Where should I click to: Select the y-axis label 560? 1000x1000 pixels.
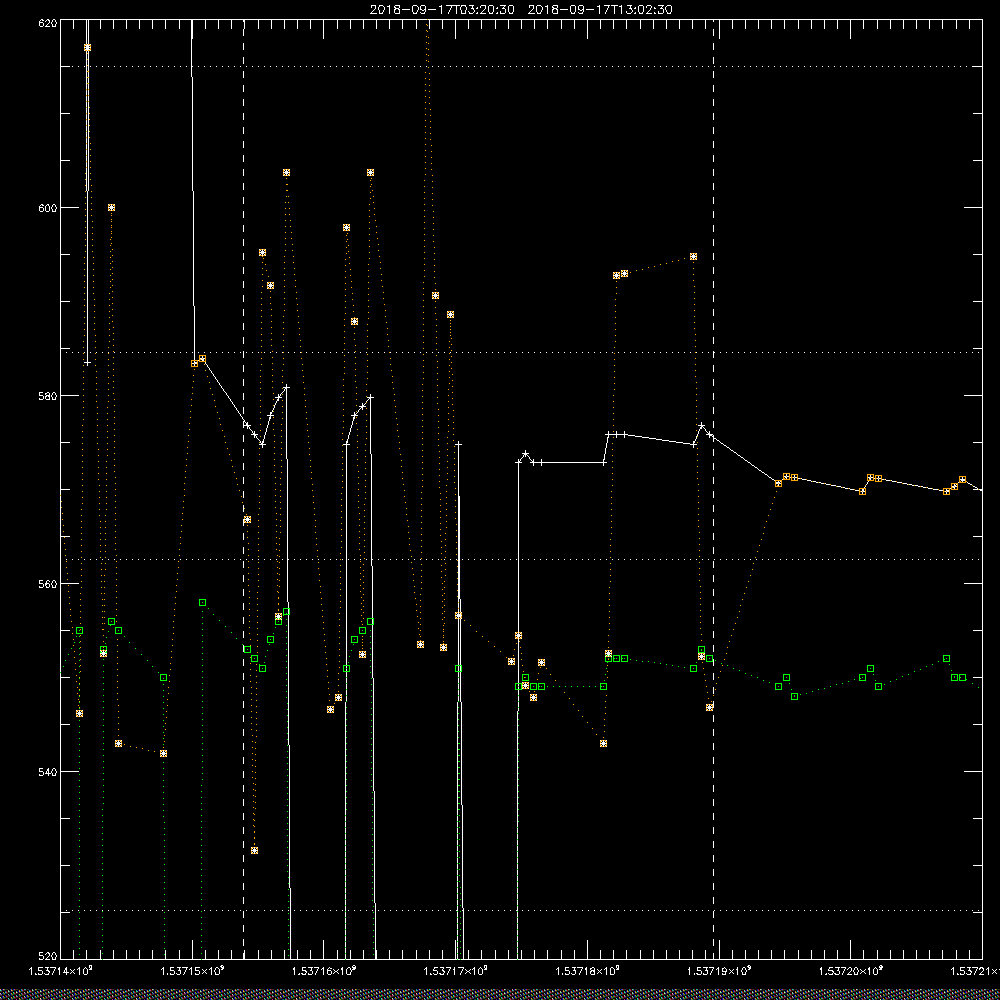click(x=48, y=584)
